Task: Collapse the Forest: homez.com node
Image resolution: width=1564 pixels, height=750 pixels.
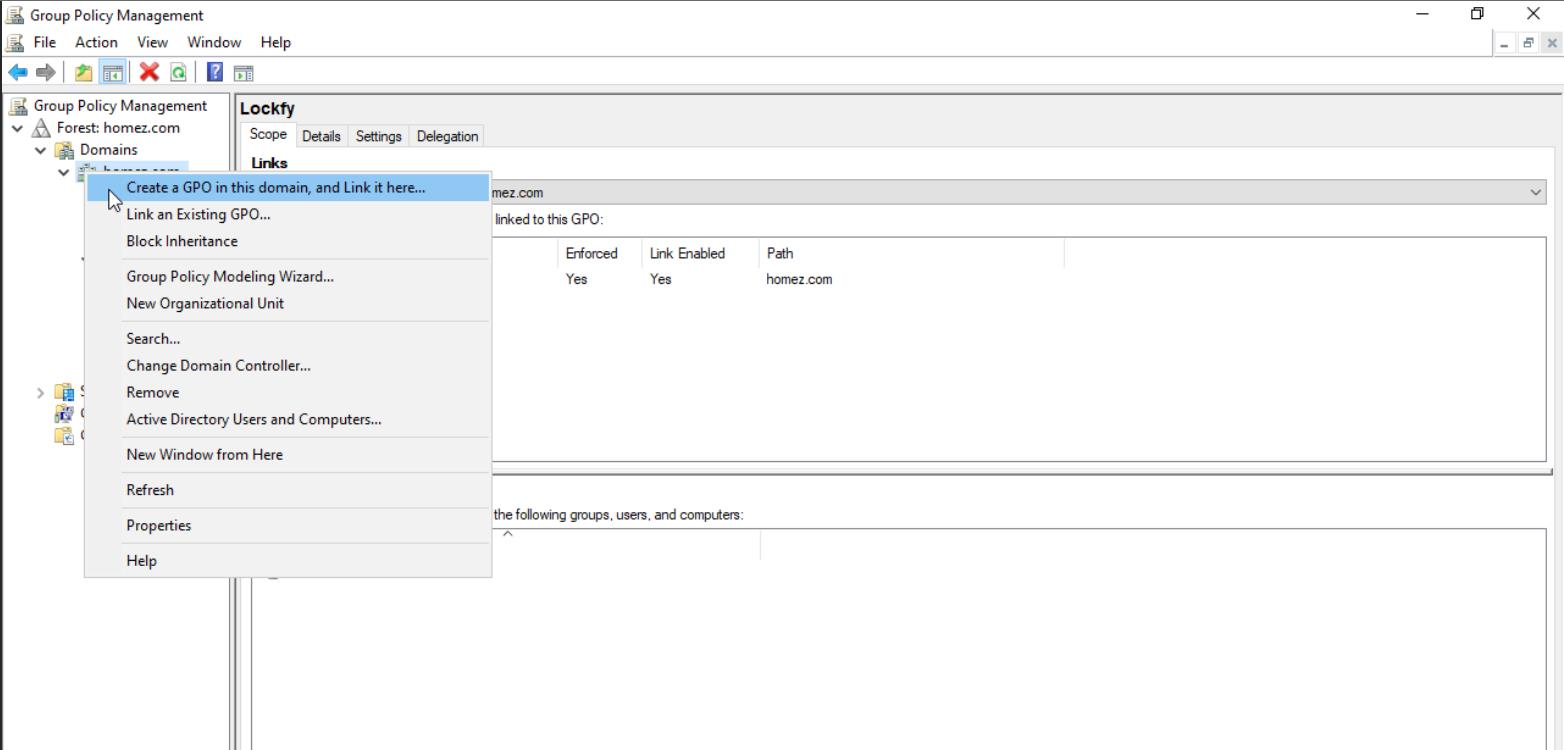Action: click(18, 128)
